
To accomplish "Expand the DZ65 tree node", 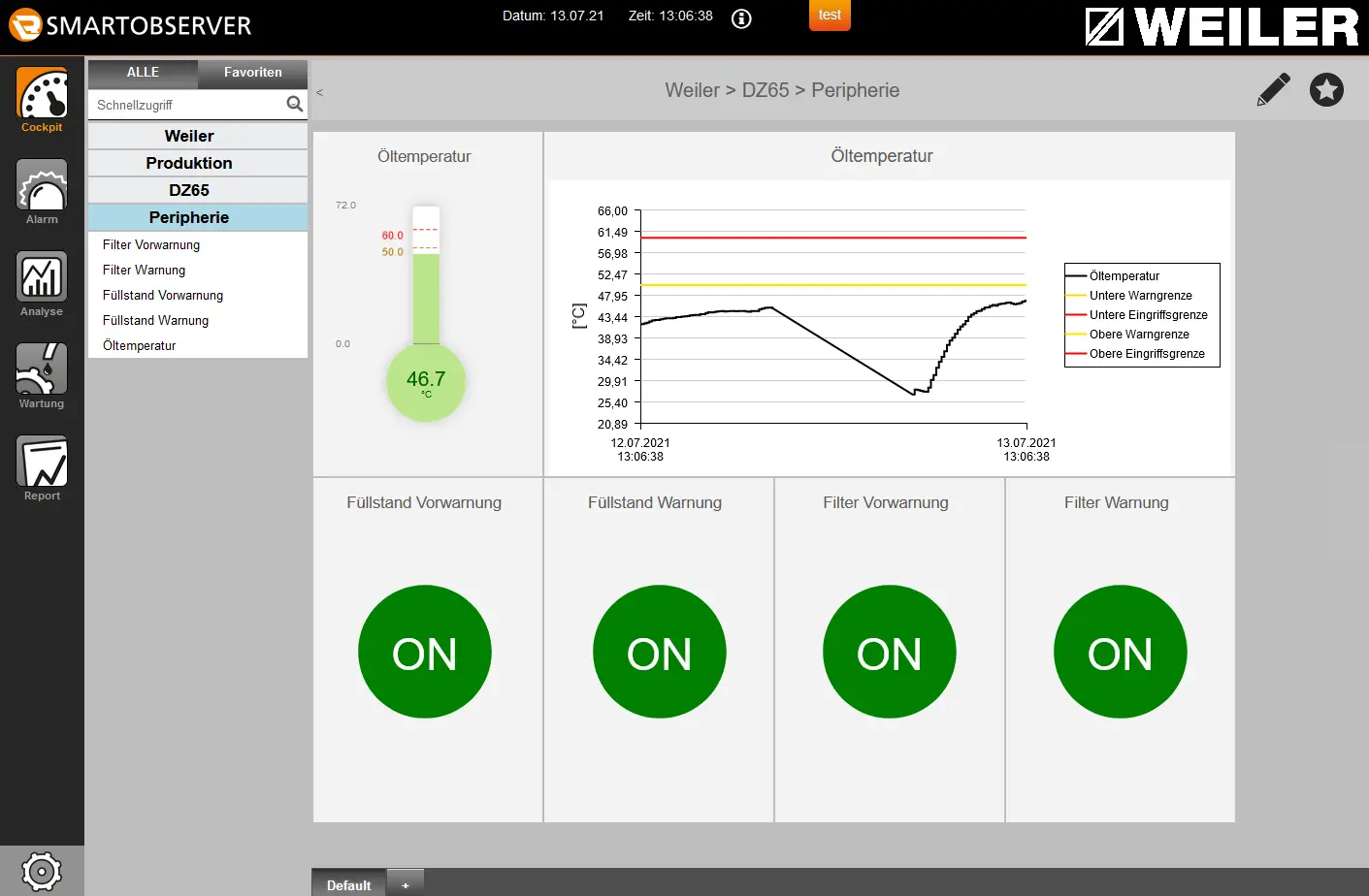I will point(189,190).
